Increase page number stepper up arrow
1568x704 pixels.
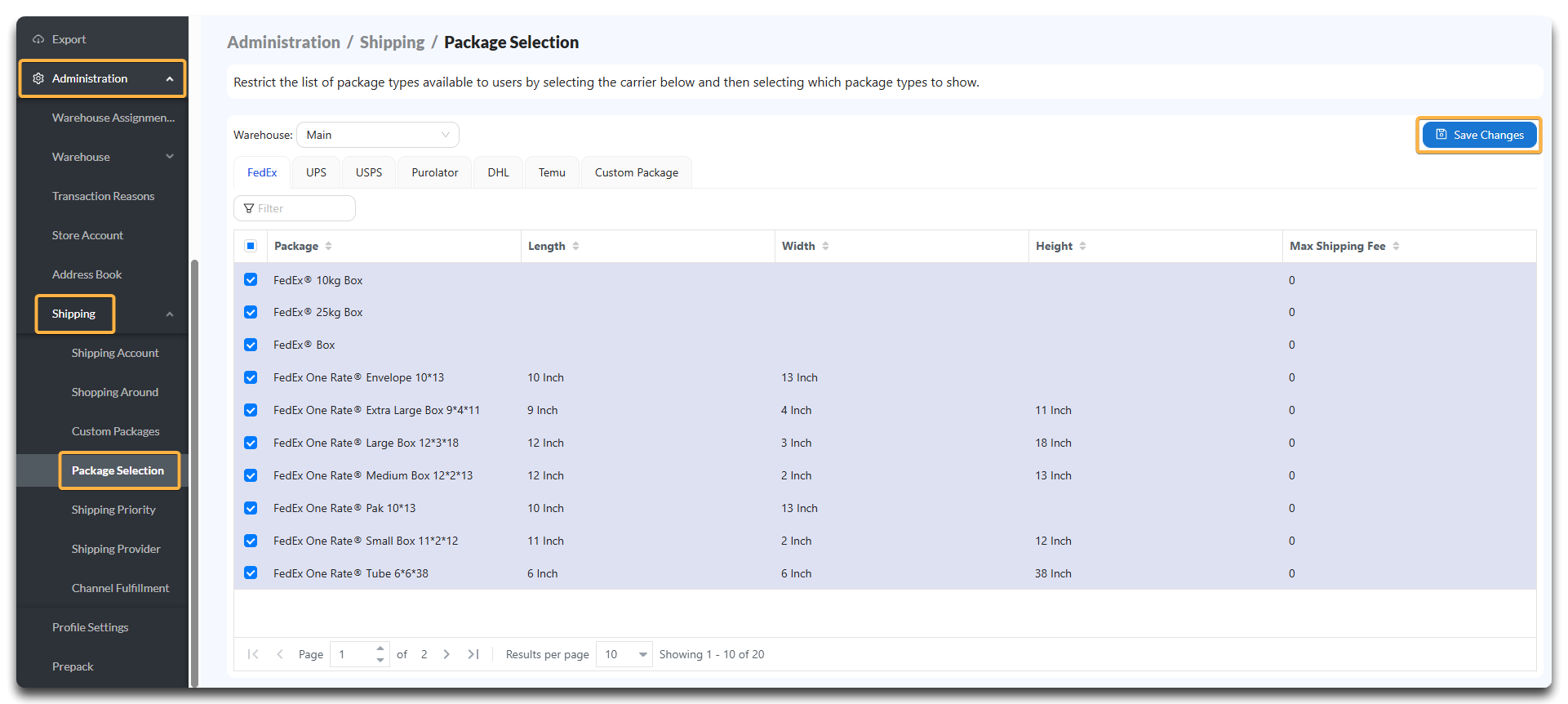(x=380, y=648)
